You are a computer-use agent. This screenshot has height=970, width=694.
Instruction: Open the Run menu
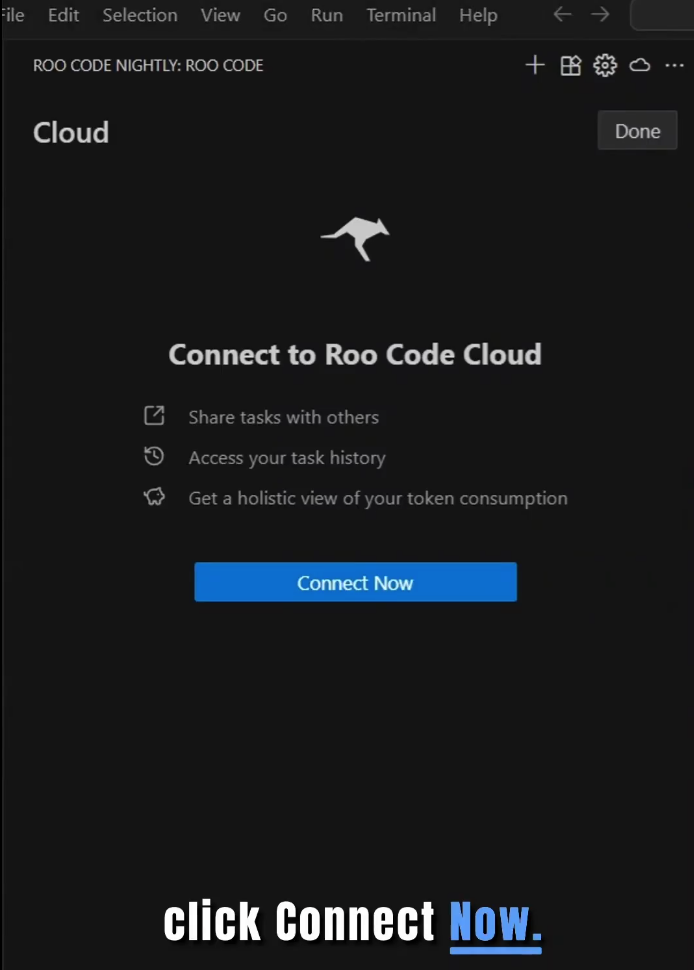pos(327,15)
